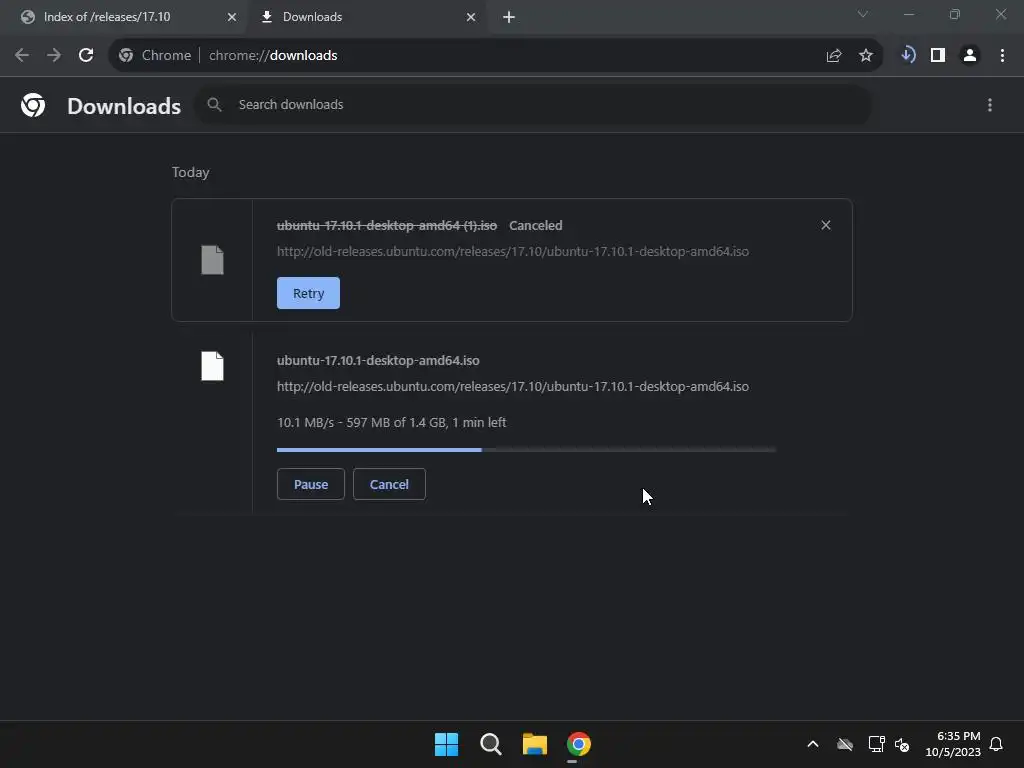The image size is (1024, 768).
Task: Open the Downloads page more actions menu
Action: coord(990,105)
